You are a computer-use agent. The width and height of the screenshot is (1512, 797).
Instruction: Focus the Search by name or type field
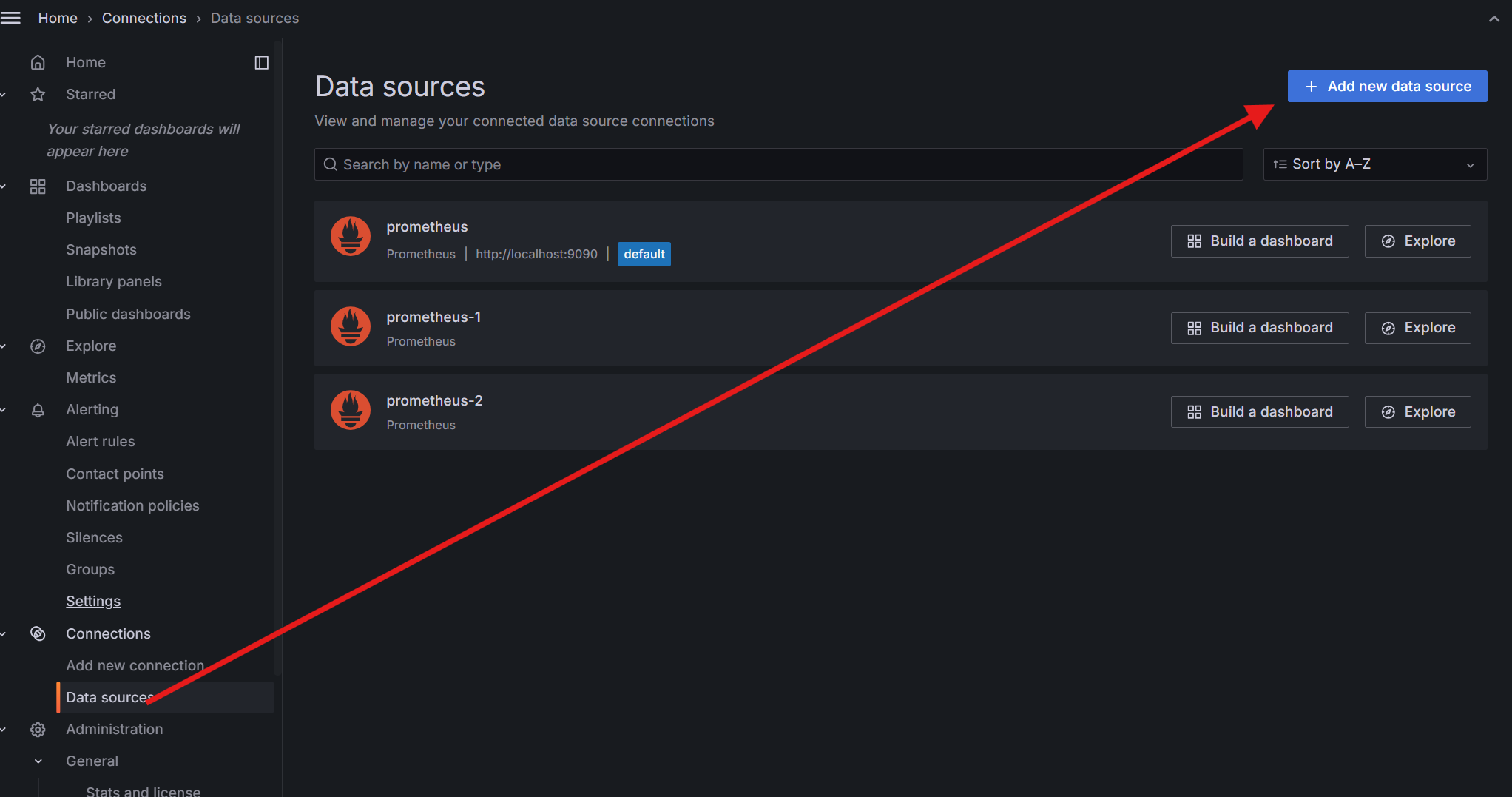778,164
